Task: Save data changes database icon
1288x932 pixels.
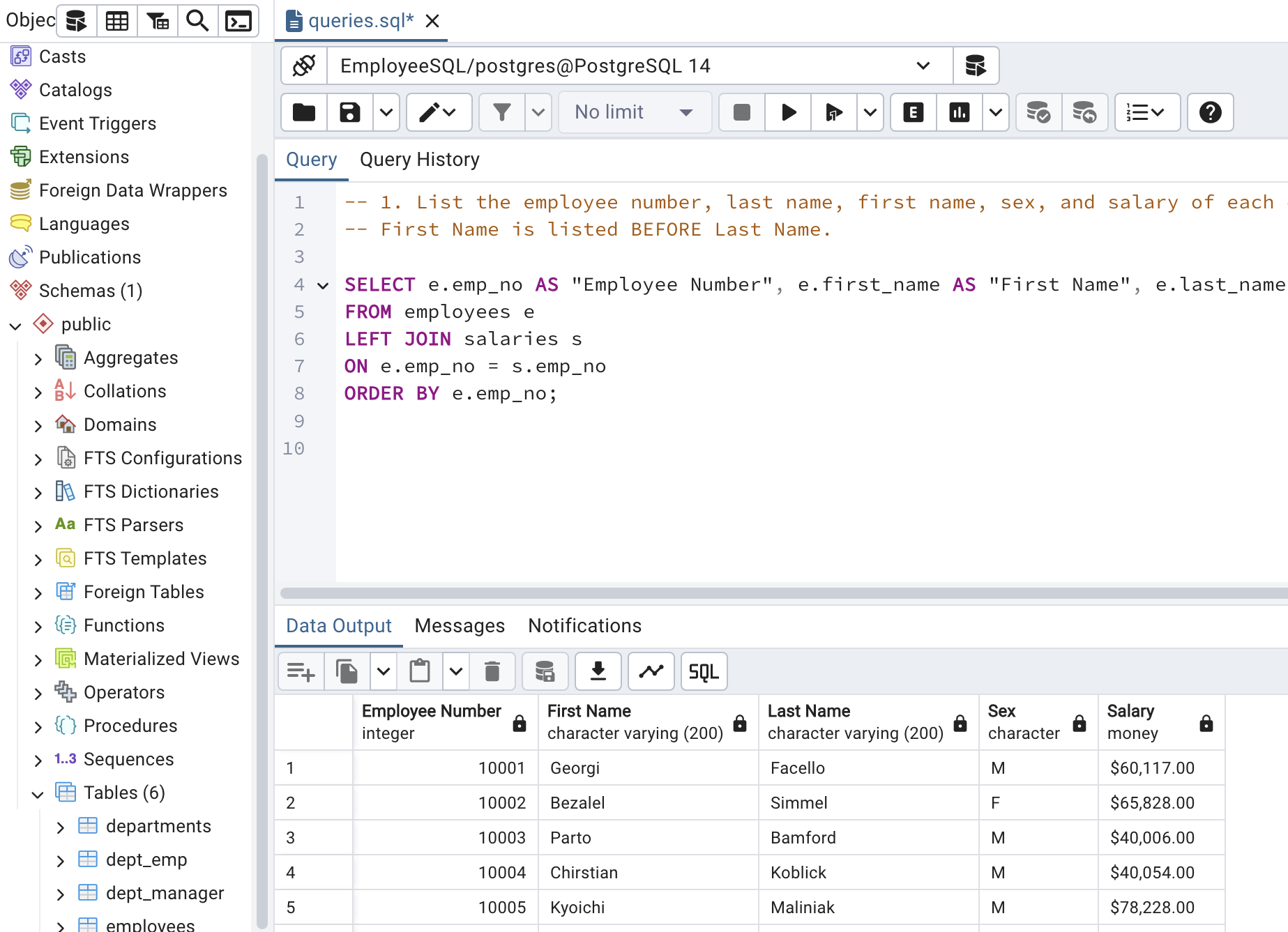Action: coord(545,672)
